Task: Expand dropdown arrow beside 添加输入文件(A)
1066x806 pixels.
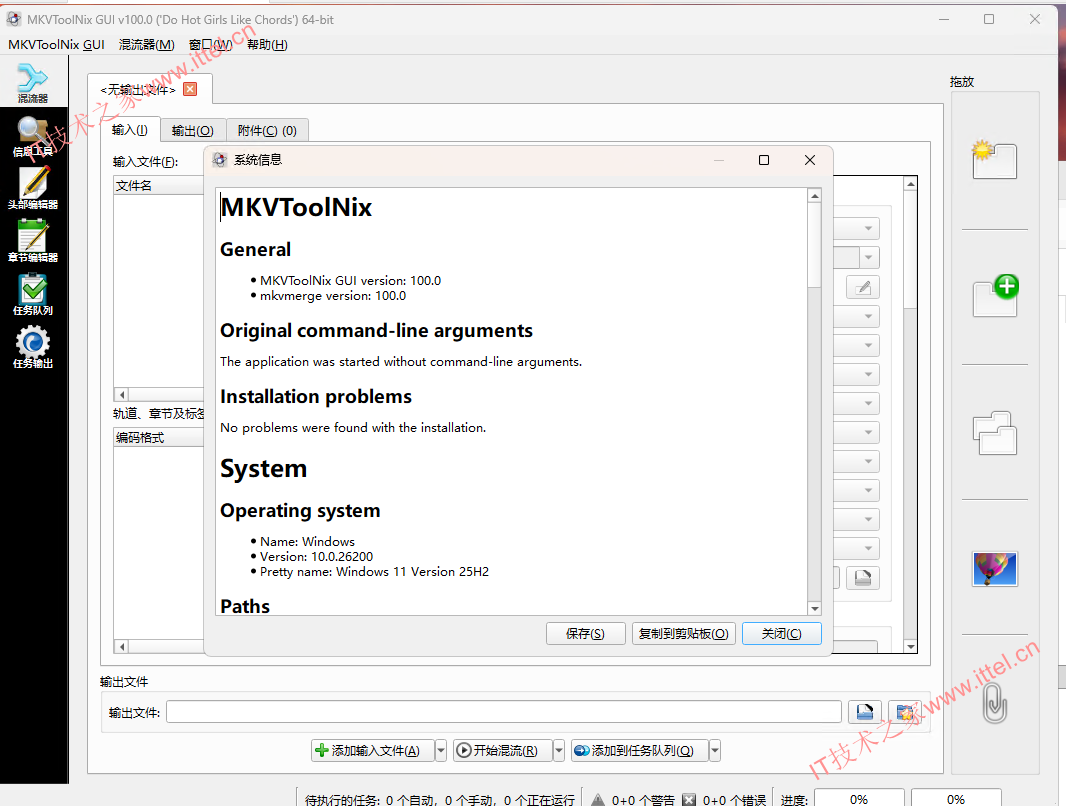Action: tap(441, 750)
